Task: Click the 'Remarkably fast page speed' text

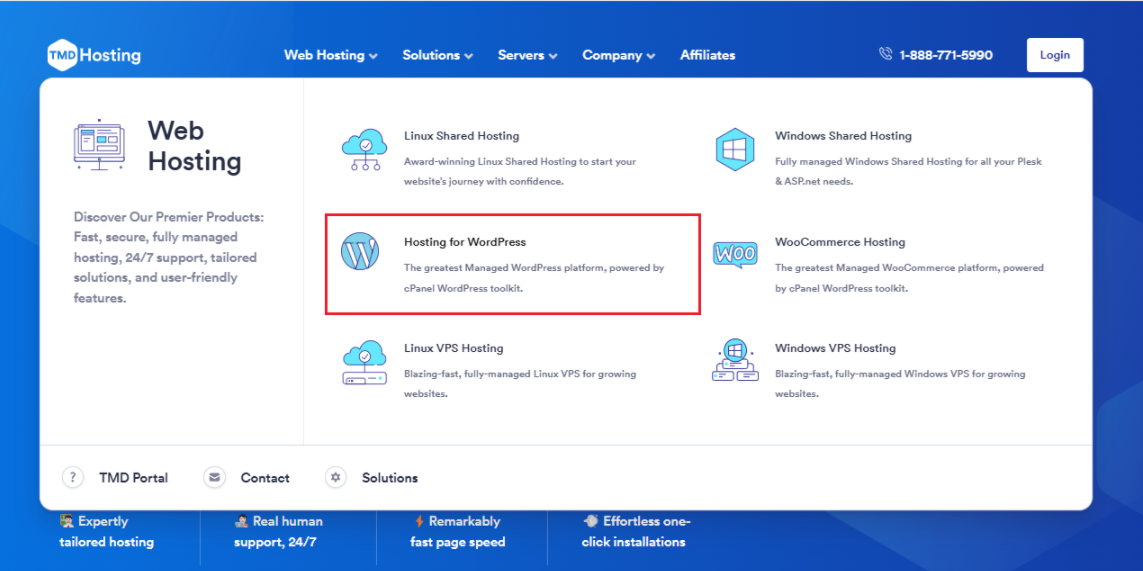Action: pos(458,532)
